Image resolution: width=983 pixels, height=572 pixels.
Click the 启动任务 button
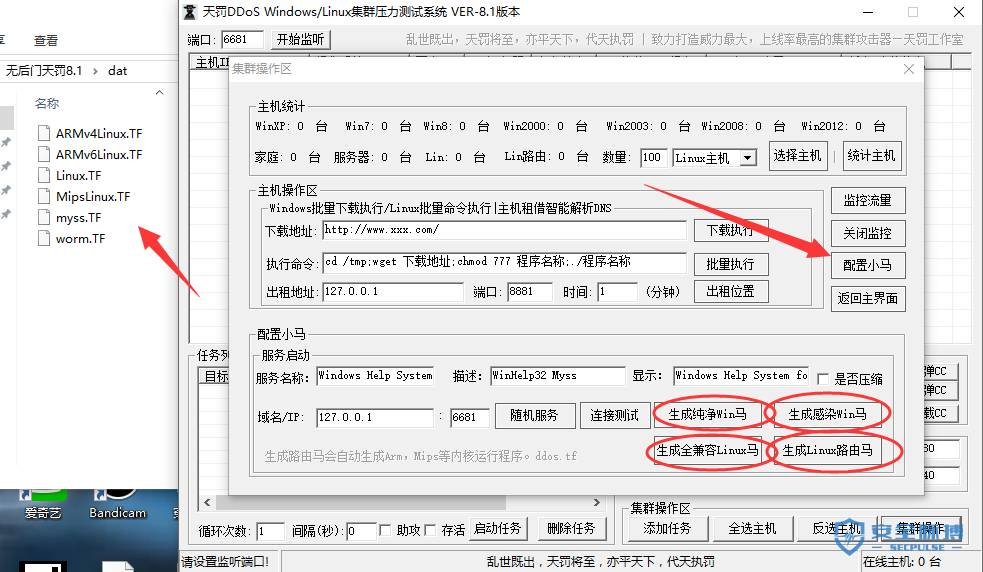[497, 528]
